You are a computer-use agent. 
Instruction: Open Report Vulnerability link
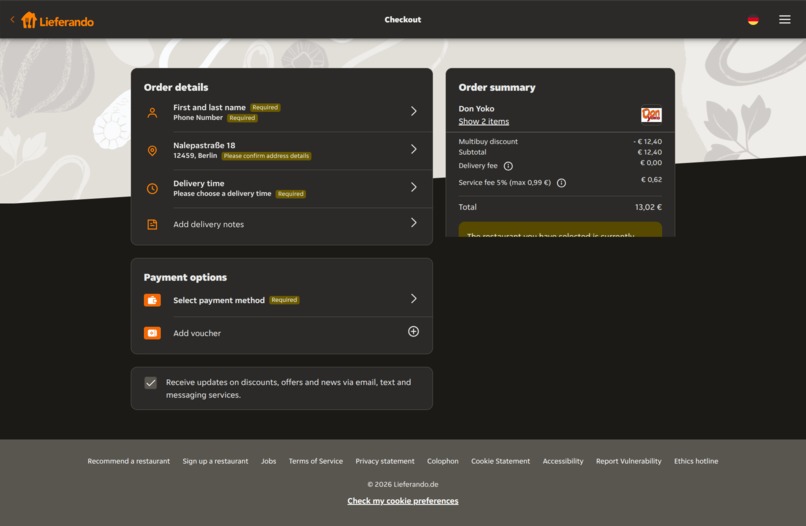tap(629, 461)
